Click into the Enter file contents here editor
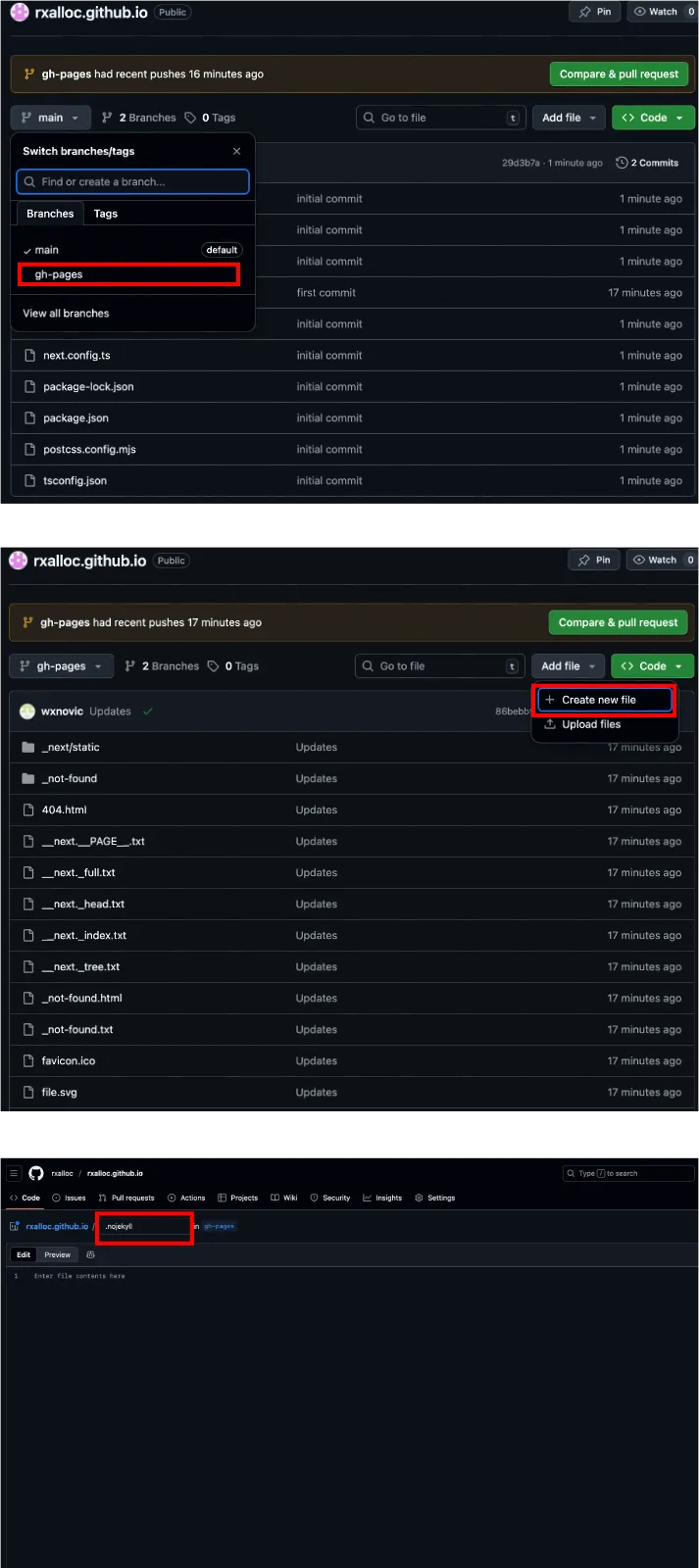The image size is (699, 1568). [x=353, y=1276]
